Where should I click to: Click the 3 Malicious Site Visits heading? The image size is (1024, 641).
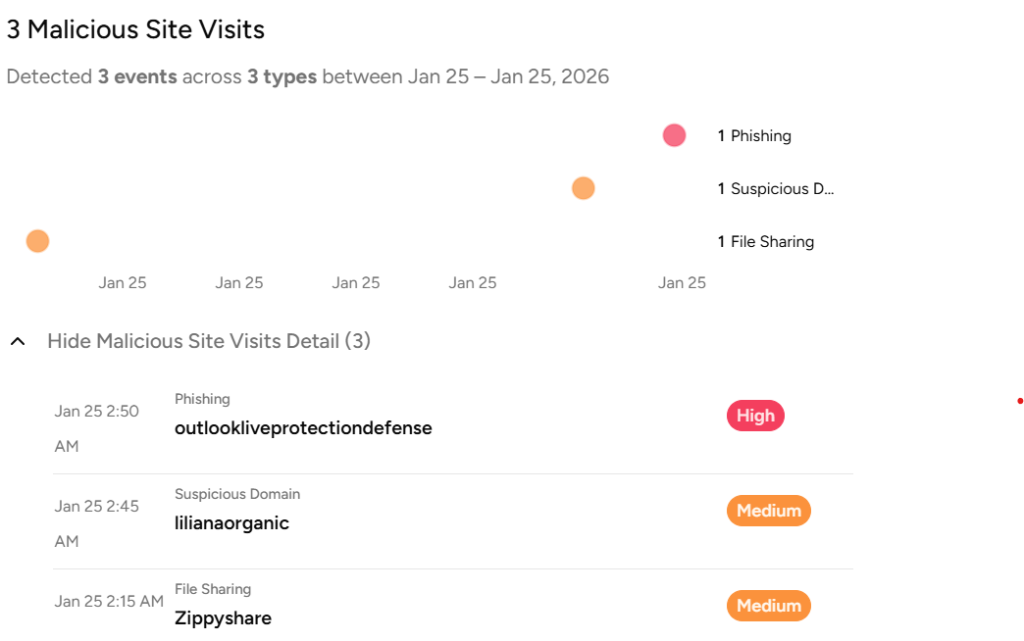136,29
